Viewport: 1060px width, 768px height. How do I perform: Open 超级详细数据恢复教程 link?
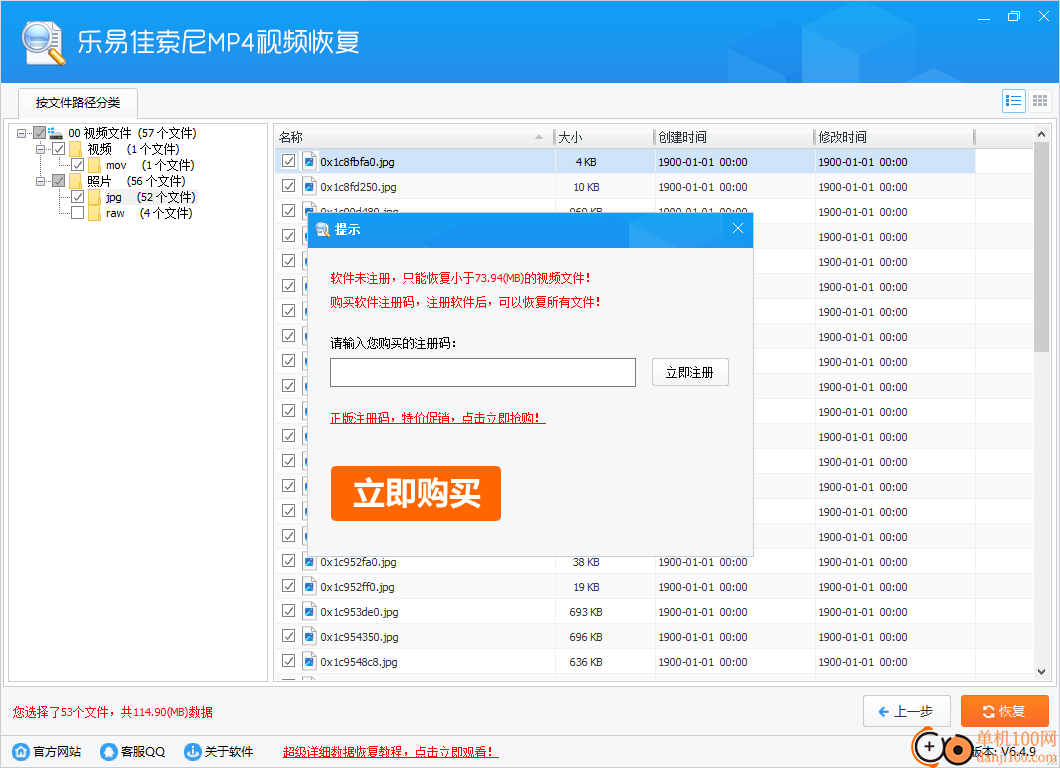[390, 752]
